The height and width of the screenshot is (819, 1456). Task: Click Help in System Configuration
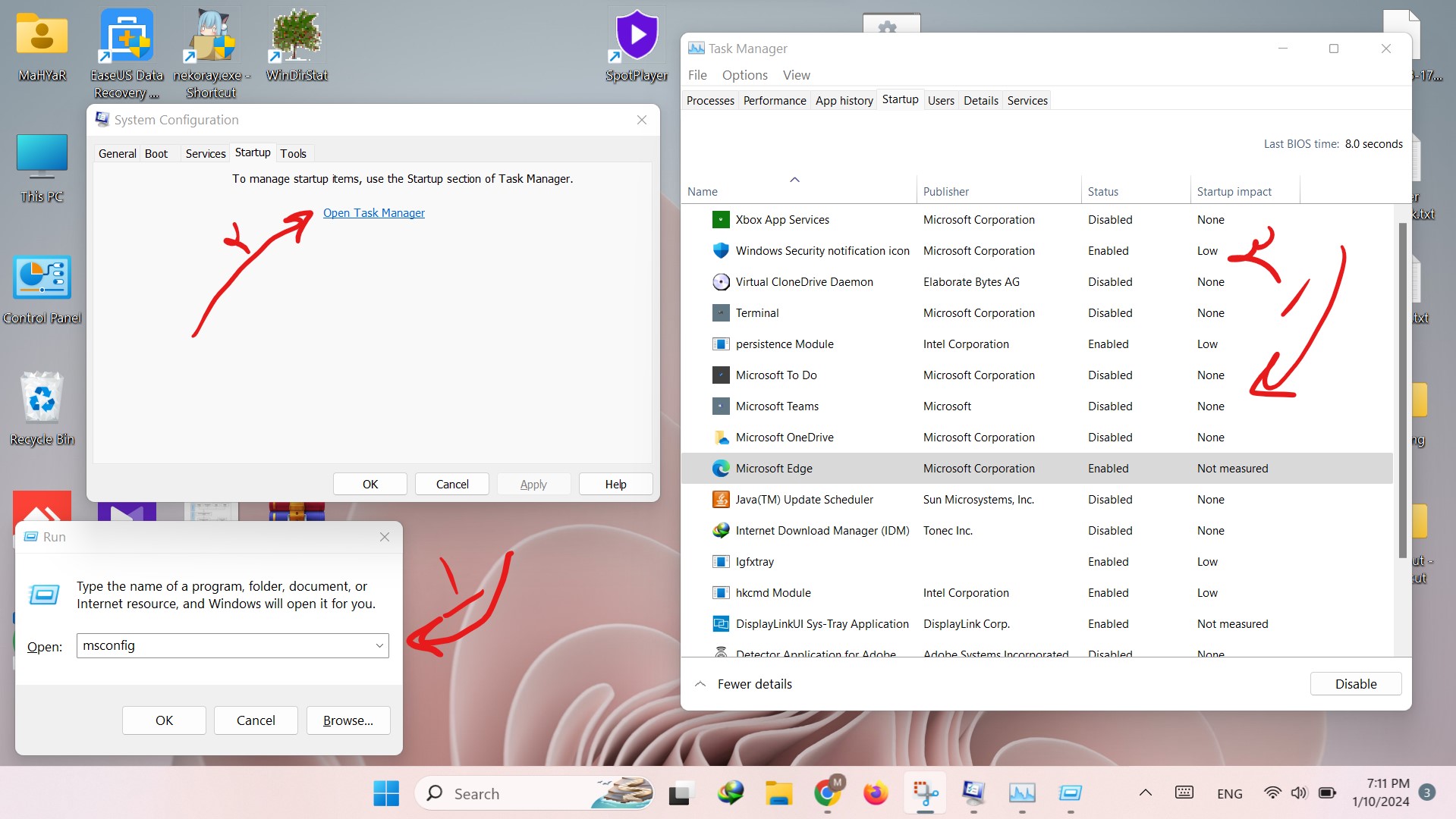point(615,485)
